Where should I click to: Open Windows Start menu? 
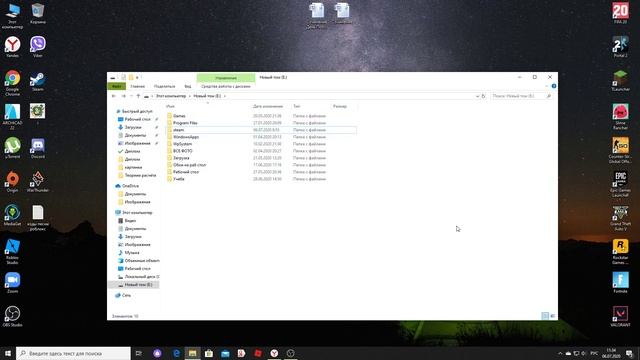pos(8,353)
